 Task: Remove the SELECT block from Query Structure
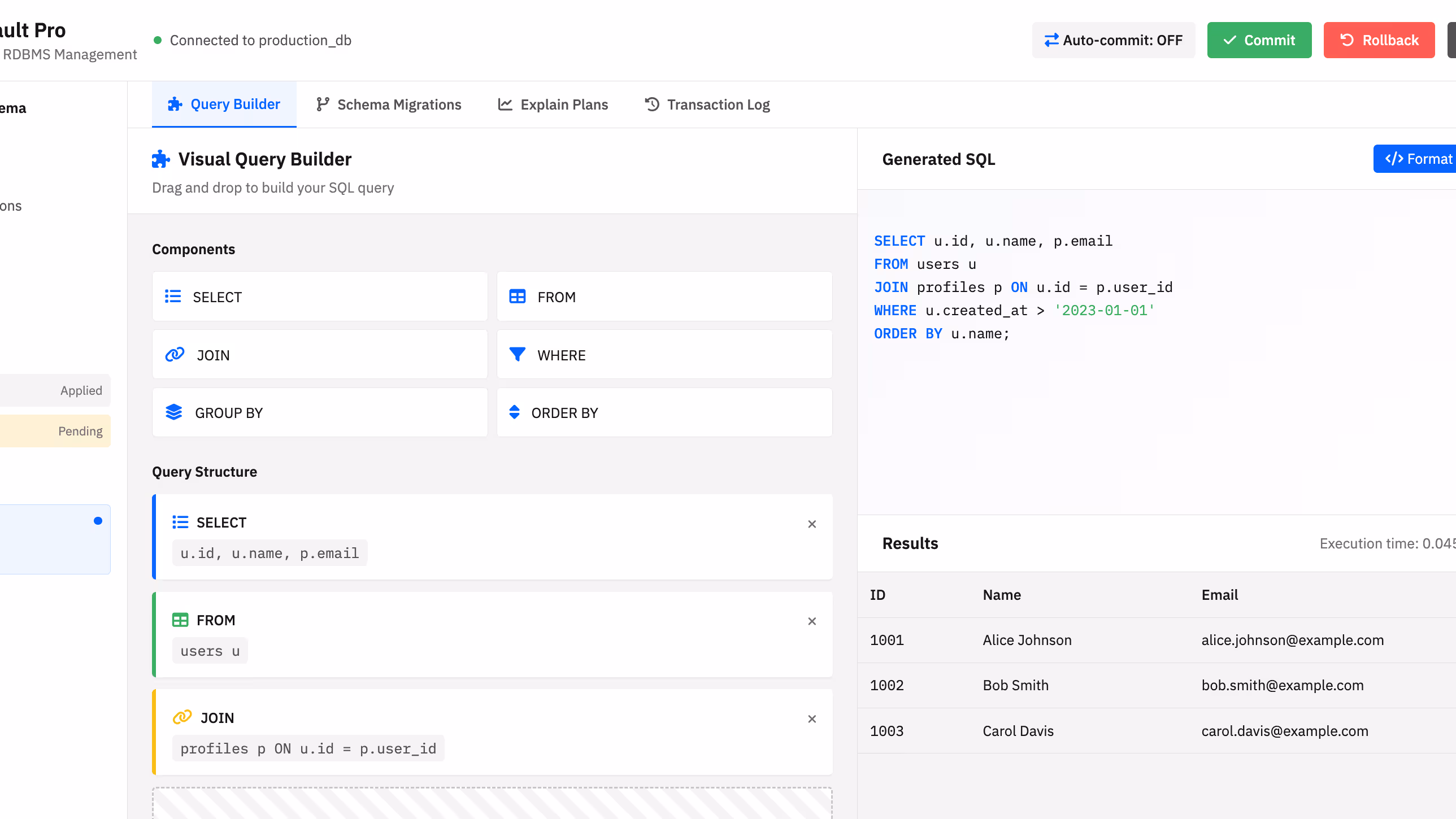[812, 524]
